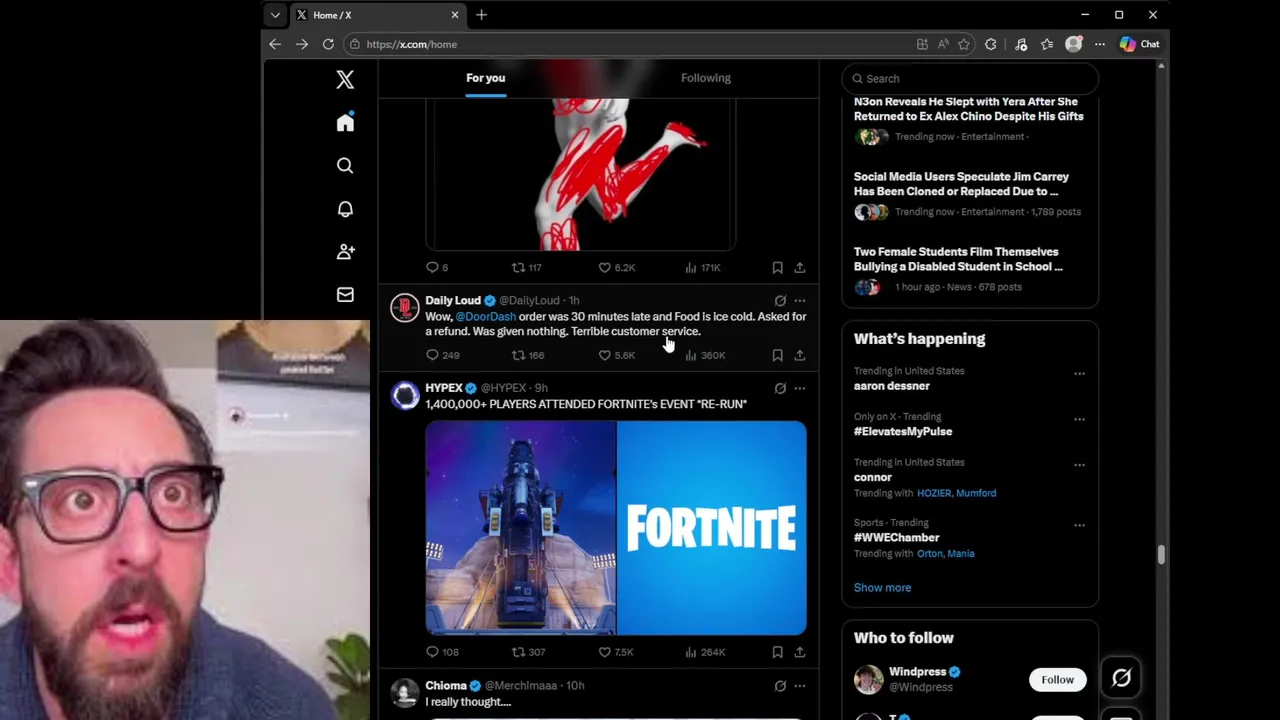Image resolution: width=1280 pixels, height=720 pixels.
Task: Open Messages envelope icon
Action: point(345,294)
